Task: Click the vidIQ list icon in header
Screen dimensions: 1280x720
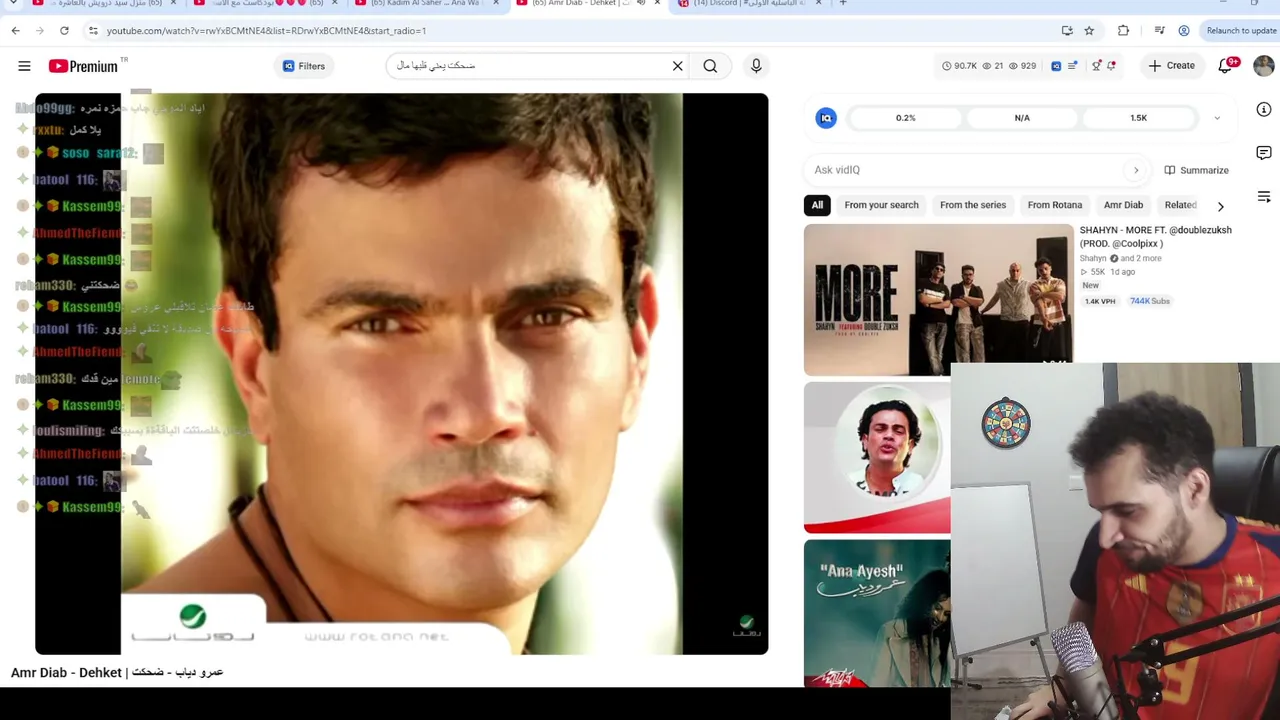Action: coord(1072,66)
